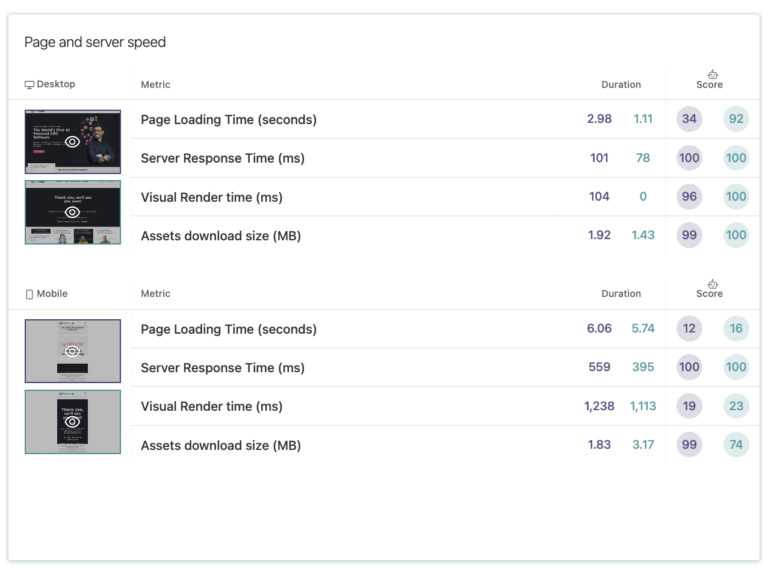The width and height of the screenshot is (768, 571).
Task: Click the score badge 23
Action: tap(736, 406)
